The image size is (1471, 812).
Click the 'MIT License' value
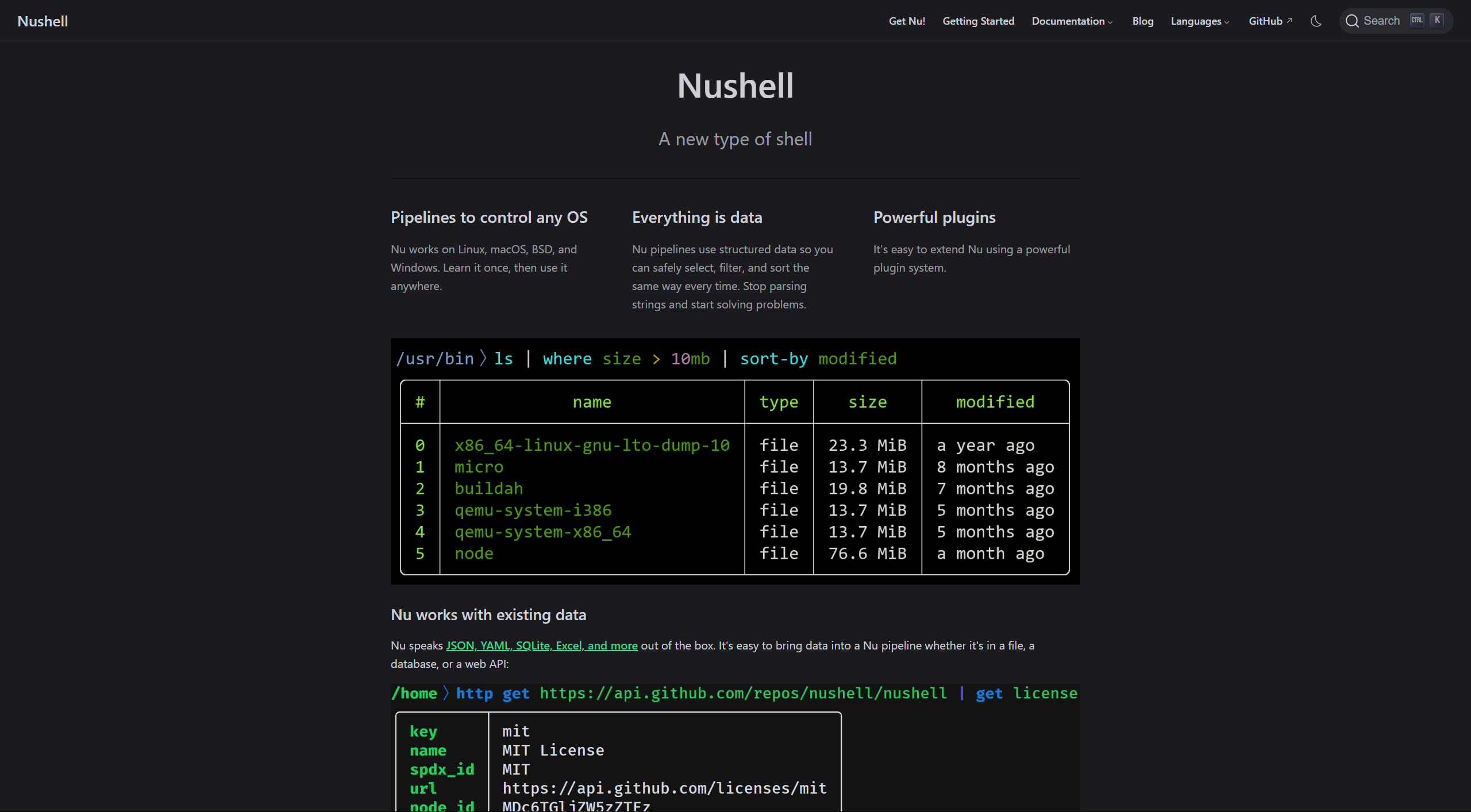click(553, 751)
